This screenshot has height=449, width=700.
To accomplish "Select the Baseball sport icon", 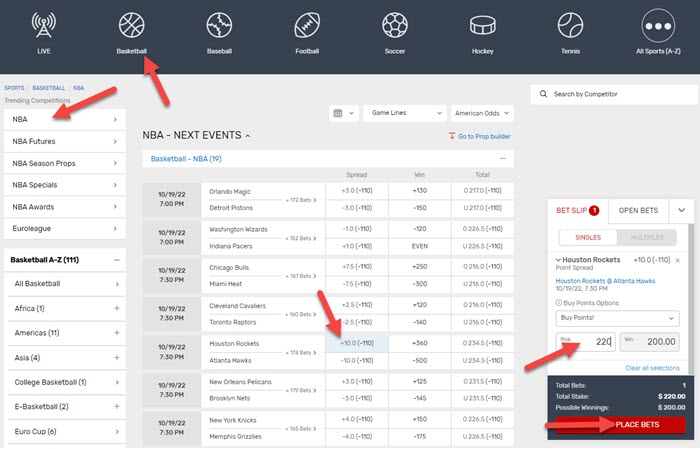I will [x=220, y=25].
